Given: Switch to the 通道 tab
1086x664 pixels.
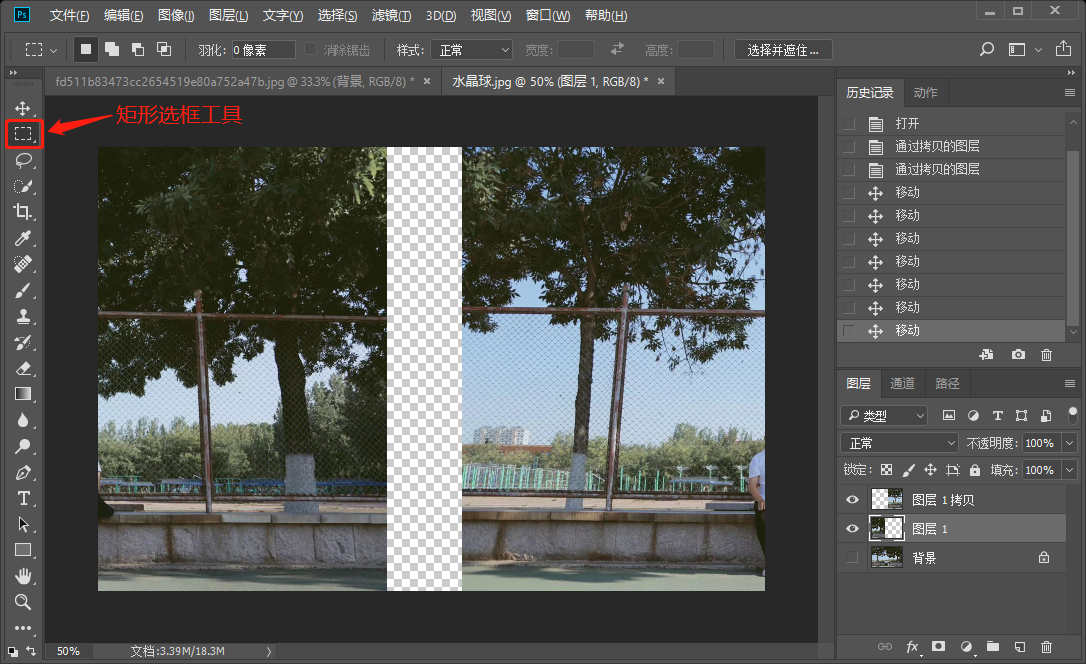Looking at the screenshot, I should (x=902, y=383).
